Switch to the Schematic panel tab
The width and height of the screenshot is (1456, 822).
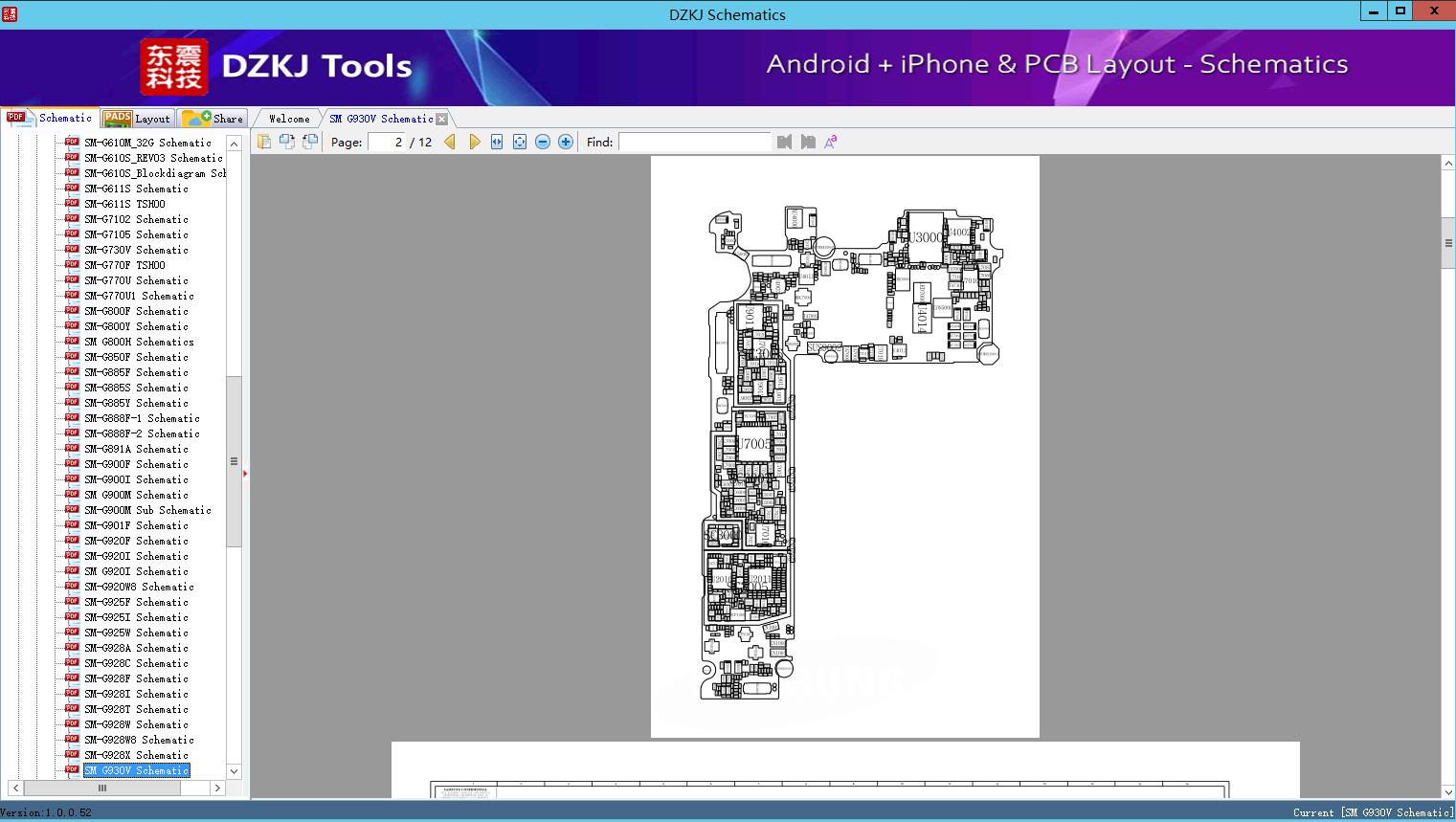coord(50,118)
